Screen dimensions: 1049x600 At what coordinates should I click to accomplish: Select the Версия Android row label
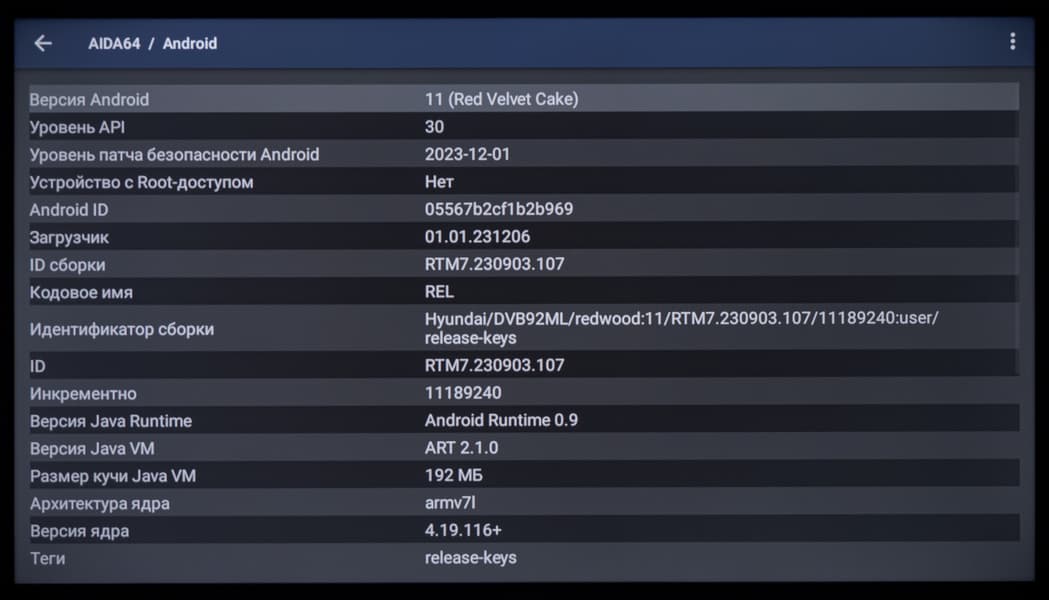pos(89,100)
